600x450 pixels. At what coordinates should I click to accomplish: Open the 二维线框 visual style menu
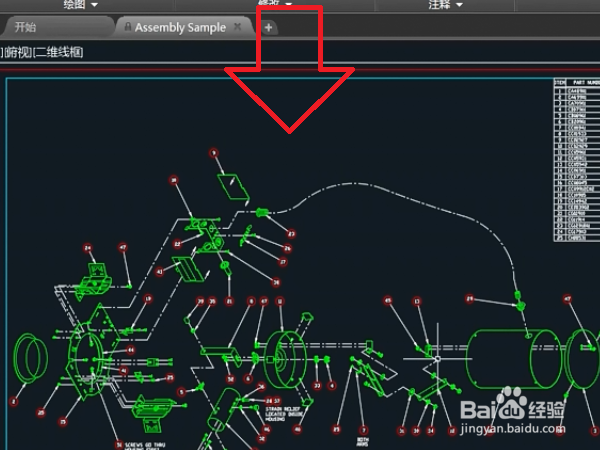pyautogui.click(x=58, y=52)
